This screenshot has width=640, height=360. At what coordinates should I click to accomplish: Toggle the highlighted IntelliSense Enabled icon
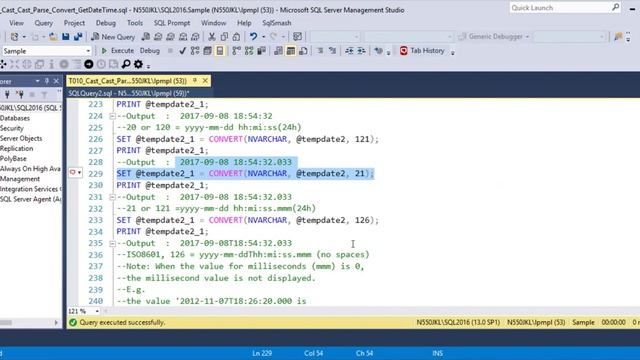coord(220,51)
